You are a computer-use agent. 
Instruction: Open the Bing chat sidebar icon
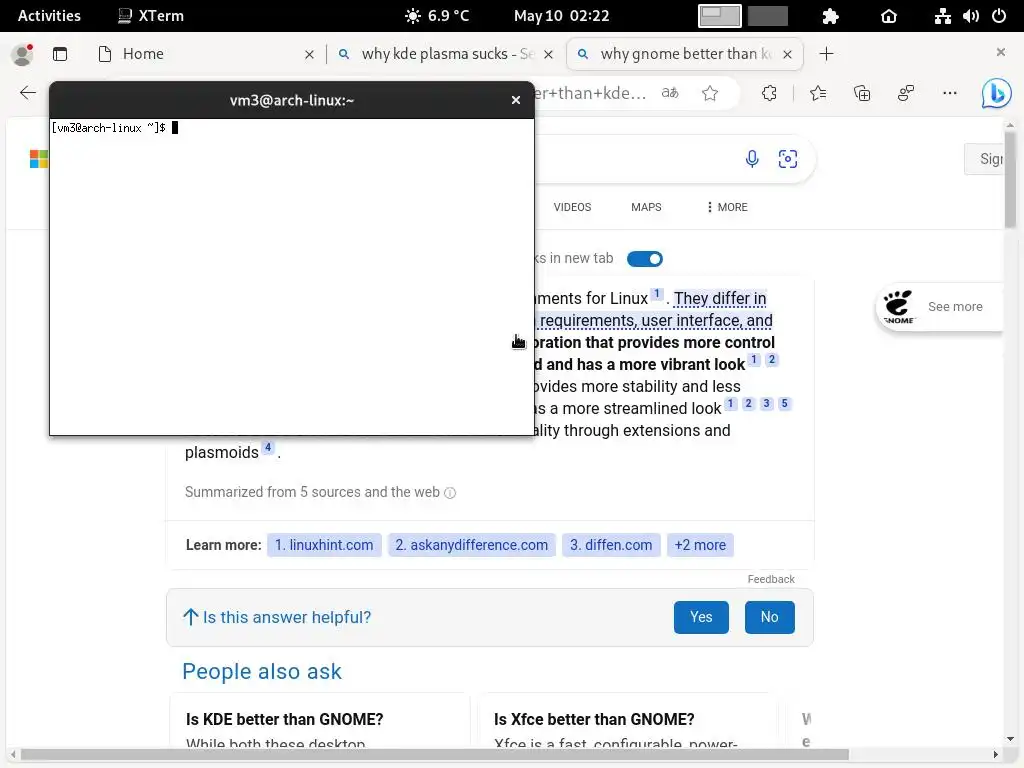(997, 93)
